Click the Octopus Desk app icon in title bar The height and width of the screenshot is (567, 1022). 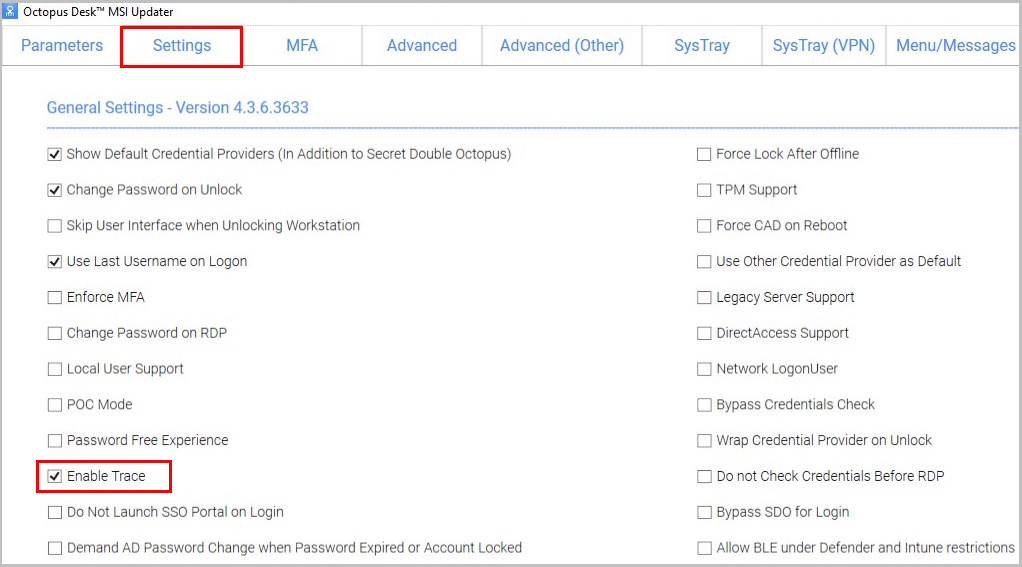pyautogui.click(x=10, y=11)
